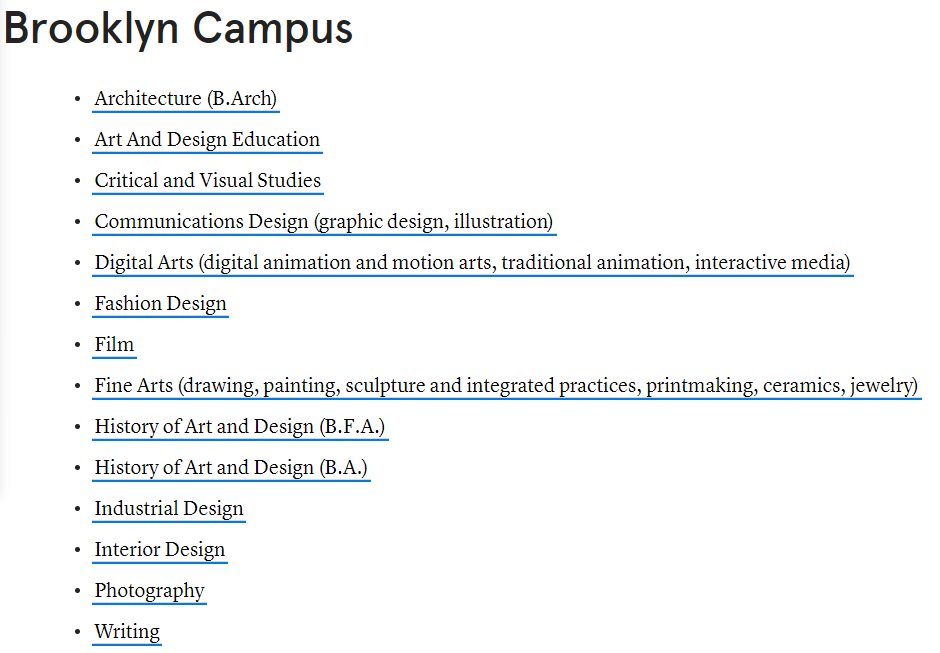Go to the Fashion Design page
The width and height of the screenshot is (940, 653).
pos(160,304)
